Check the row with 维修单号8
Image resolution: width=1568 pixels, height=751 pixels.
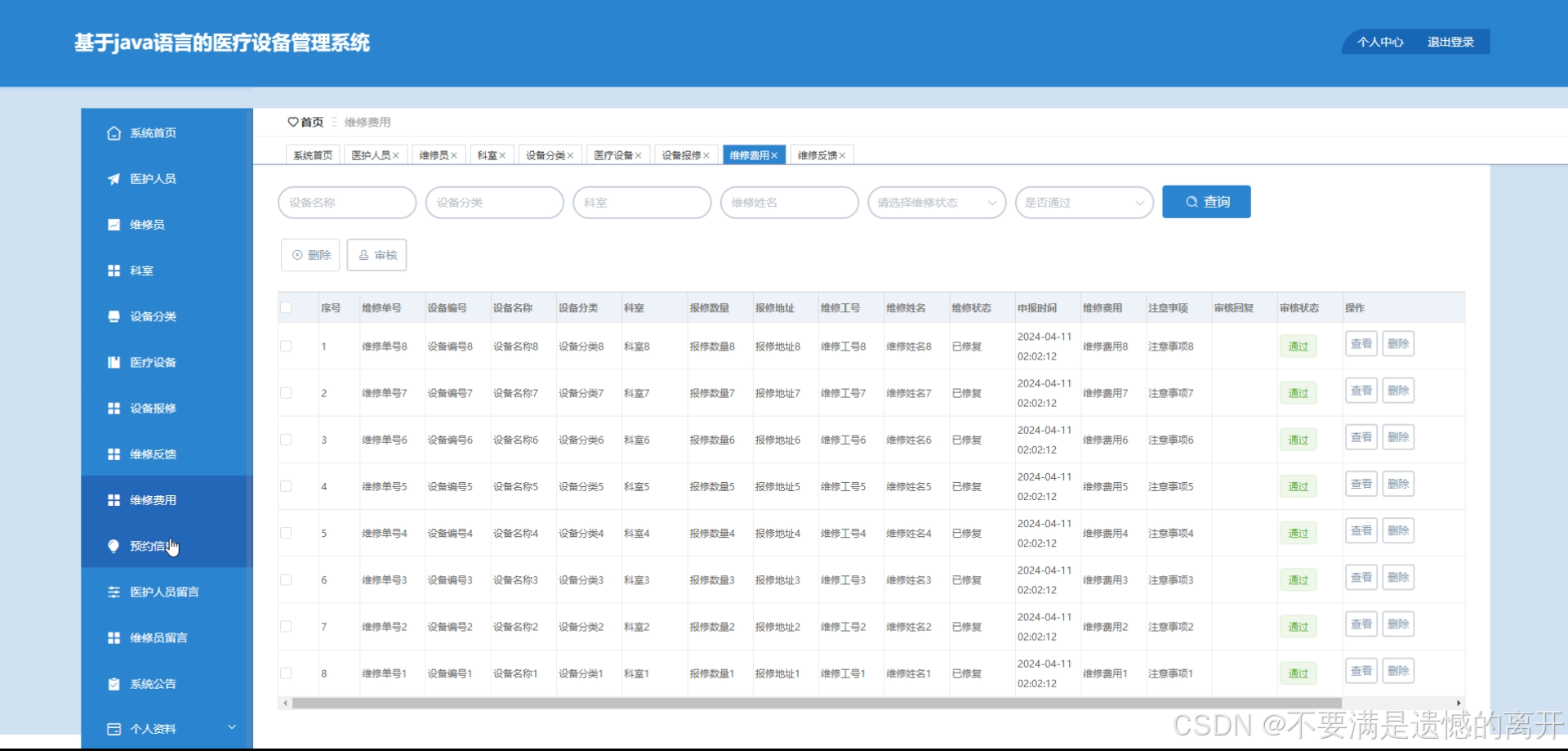click(x=286, y=346)
